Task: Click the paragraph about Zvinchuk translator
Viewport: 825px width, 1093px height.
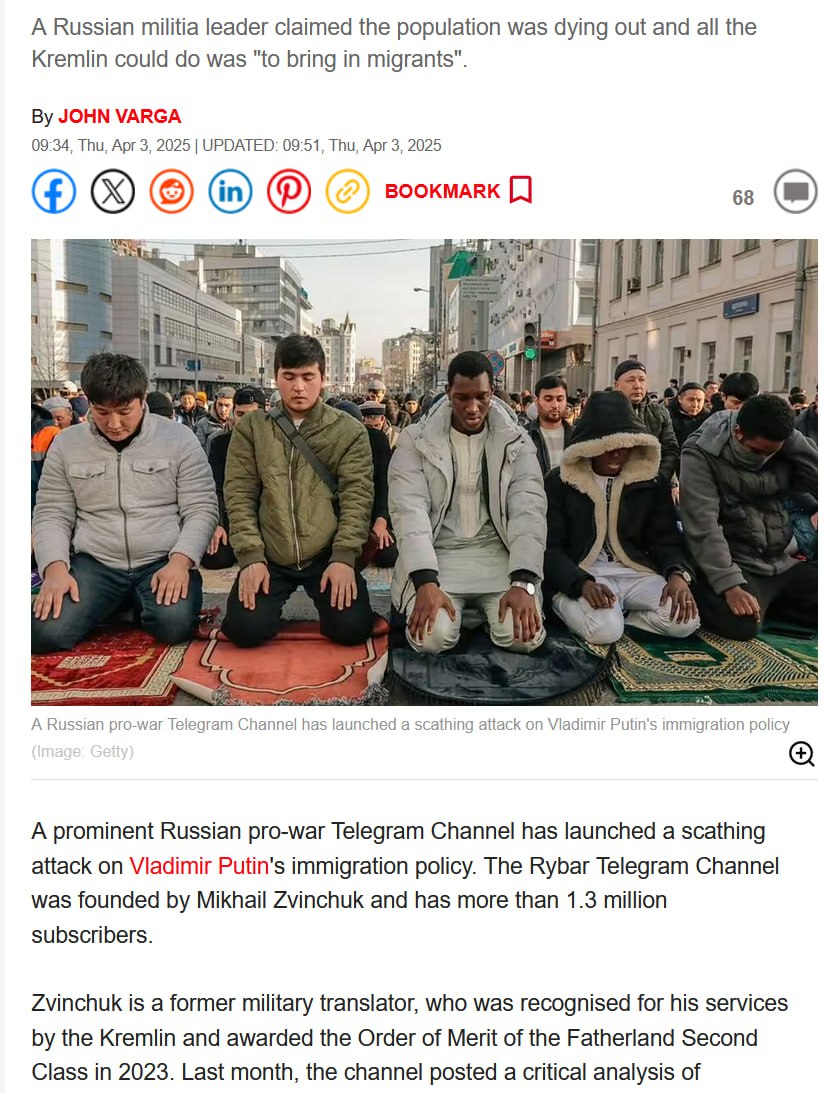Action: pyautogui.click(x=410, y=1037)
